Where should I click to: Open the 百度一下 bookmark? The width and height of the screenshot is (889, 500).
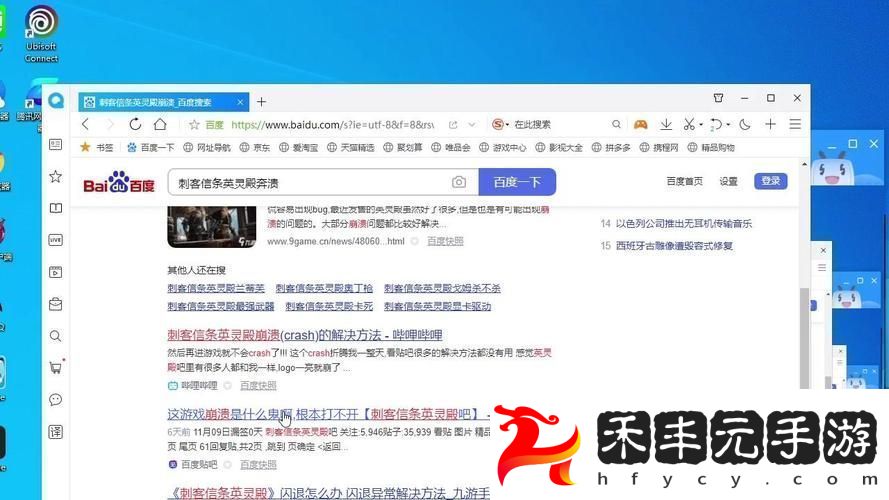tap(150, 147)
